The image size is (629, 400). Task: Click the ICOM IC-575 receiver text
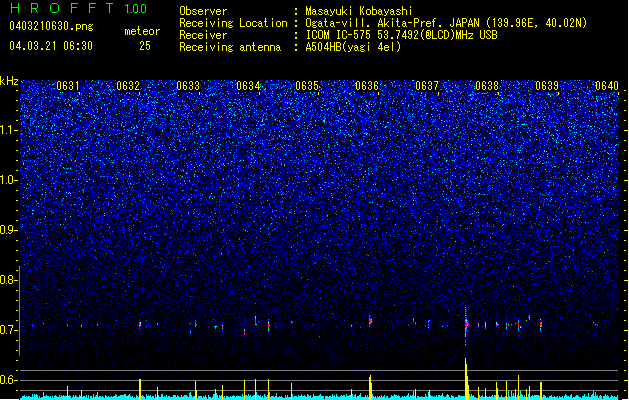point(401,35)
